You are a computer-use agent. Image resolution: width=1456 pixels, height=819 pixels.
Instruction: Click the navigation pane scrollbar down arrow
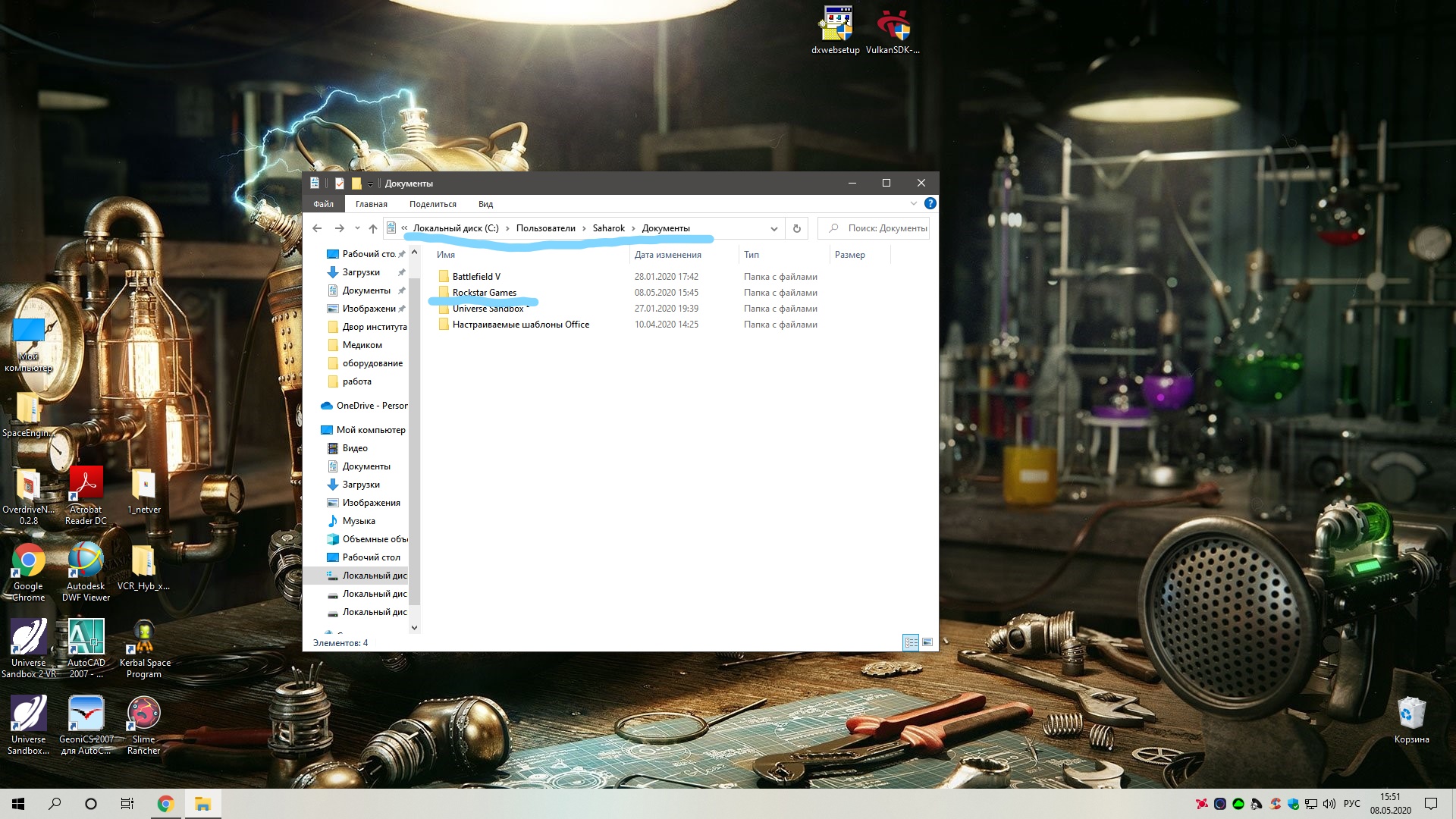[x=414, y=627]
